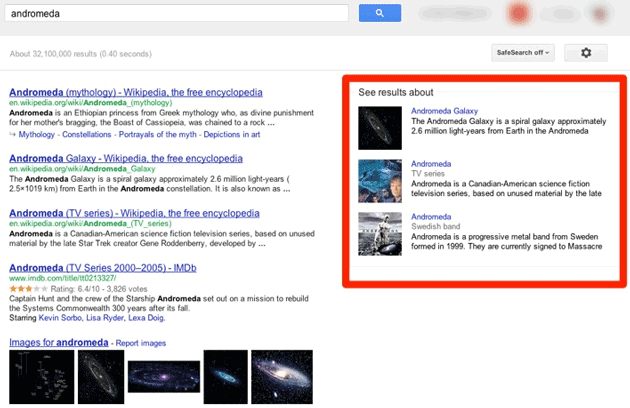Click the en.wikipedia.org Andromeda_Galaxy URL

[x=82, y=169]
